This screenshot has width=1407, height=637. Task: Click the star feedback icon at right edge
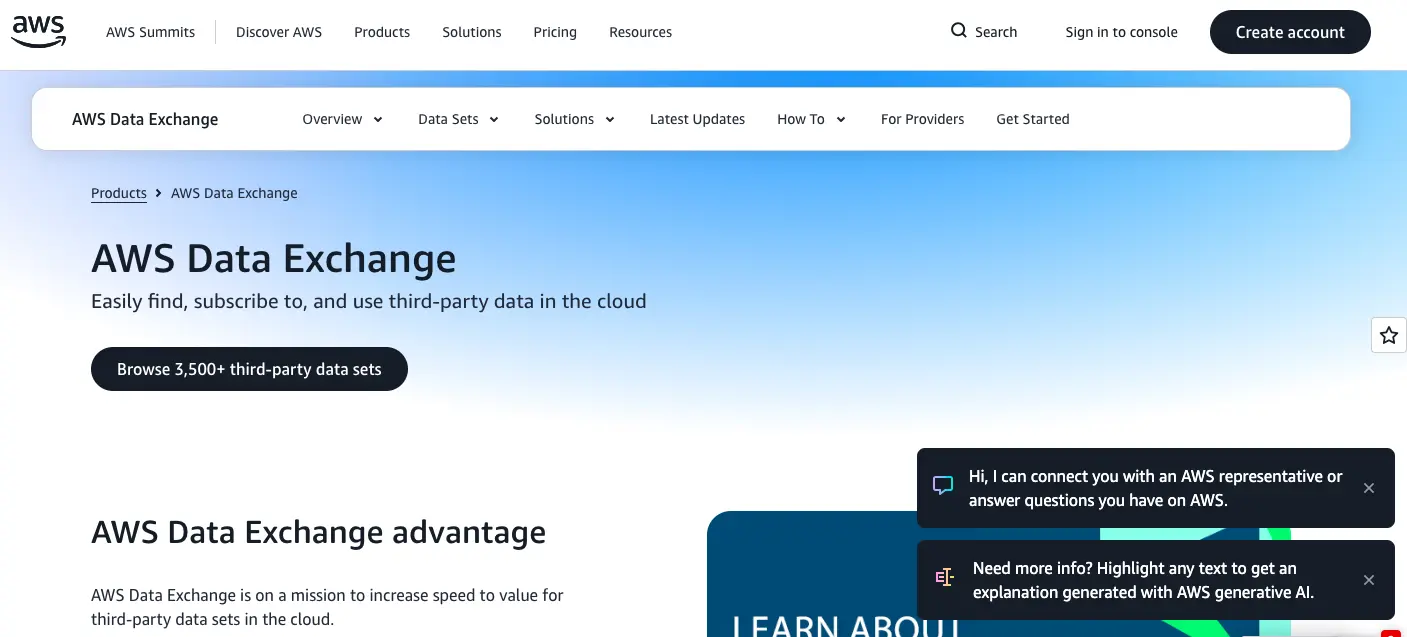click(x=1389, y=335)
